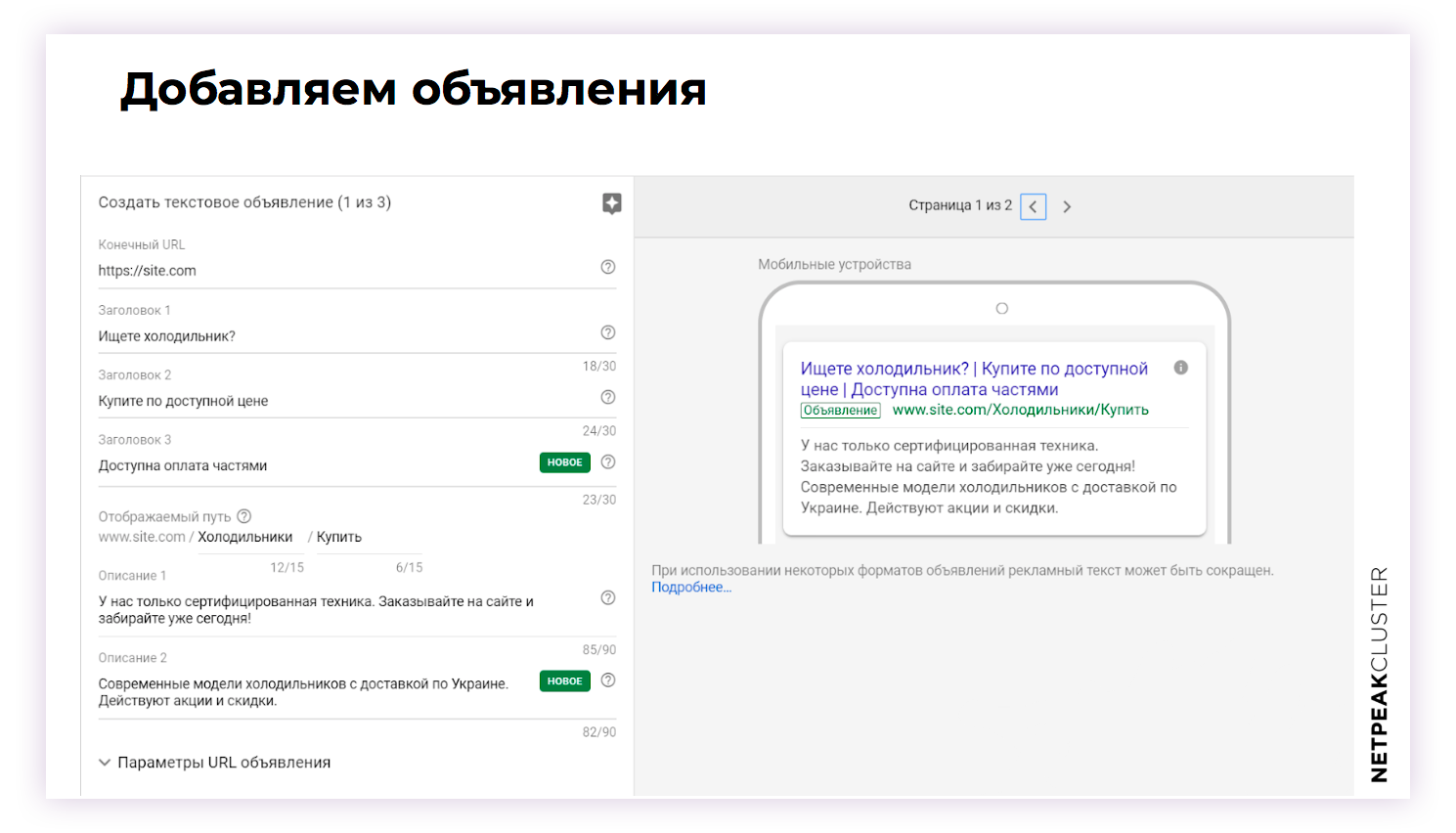Click 'Создать текстовое объявление (1 из 3)' title
The image size is (1456, 833).
(244, 202)
